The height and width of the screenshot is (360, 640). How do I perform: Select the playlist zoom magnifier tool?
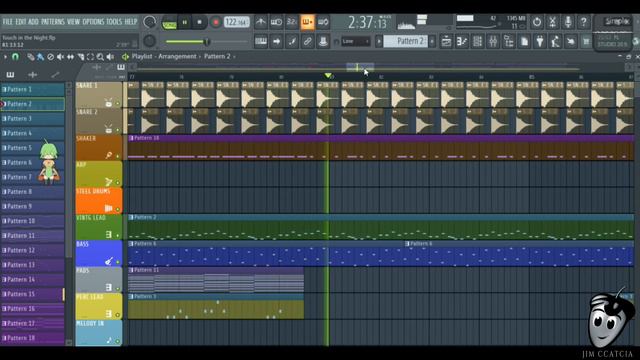pos(100,57)
